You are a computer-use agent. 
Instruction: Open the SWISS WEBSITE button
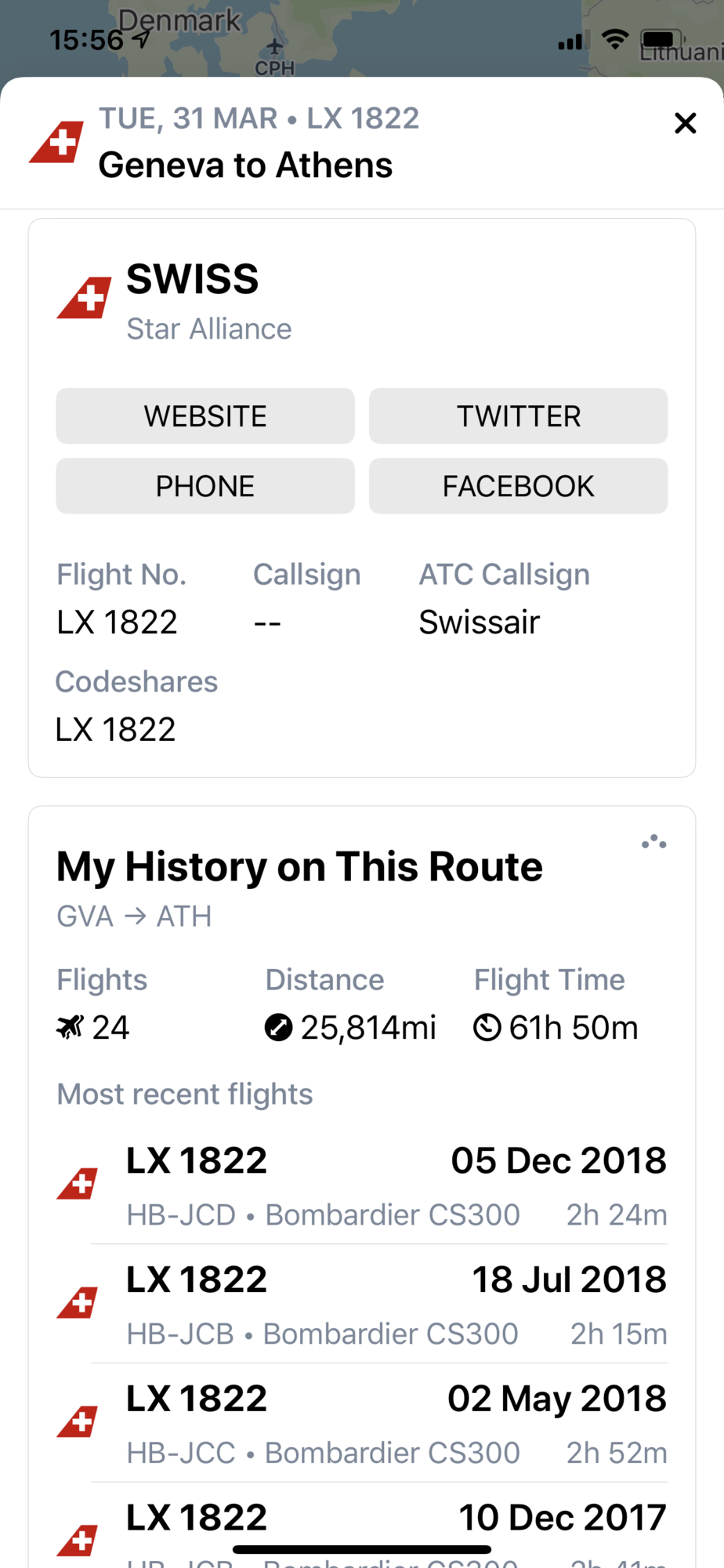click(205, 416)
